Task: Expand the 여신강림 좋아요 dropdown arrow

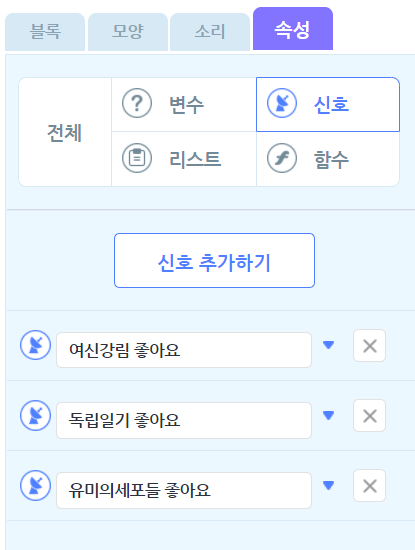Action: [x=328, y=345]
